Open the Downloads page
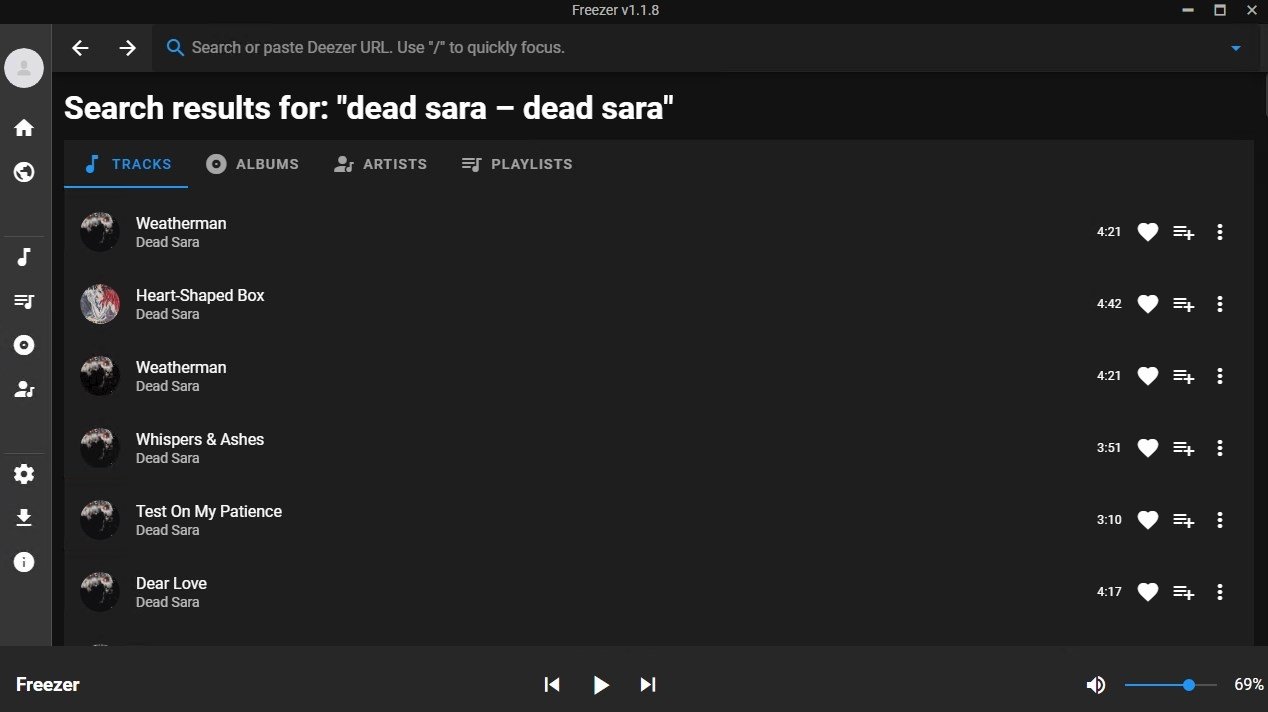 24,518
